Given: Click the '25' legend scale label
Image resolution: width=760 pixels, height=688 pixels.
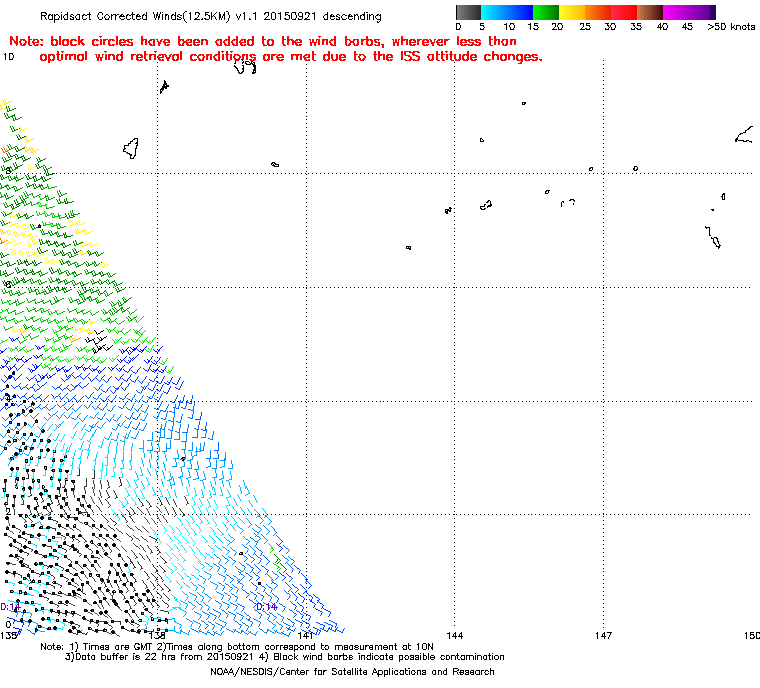Looking at the screenshot, I should (585, 27).
